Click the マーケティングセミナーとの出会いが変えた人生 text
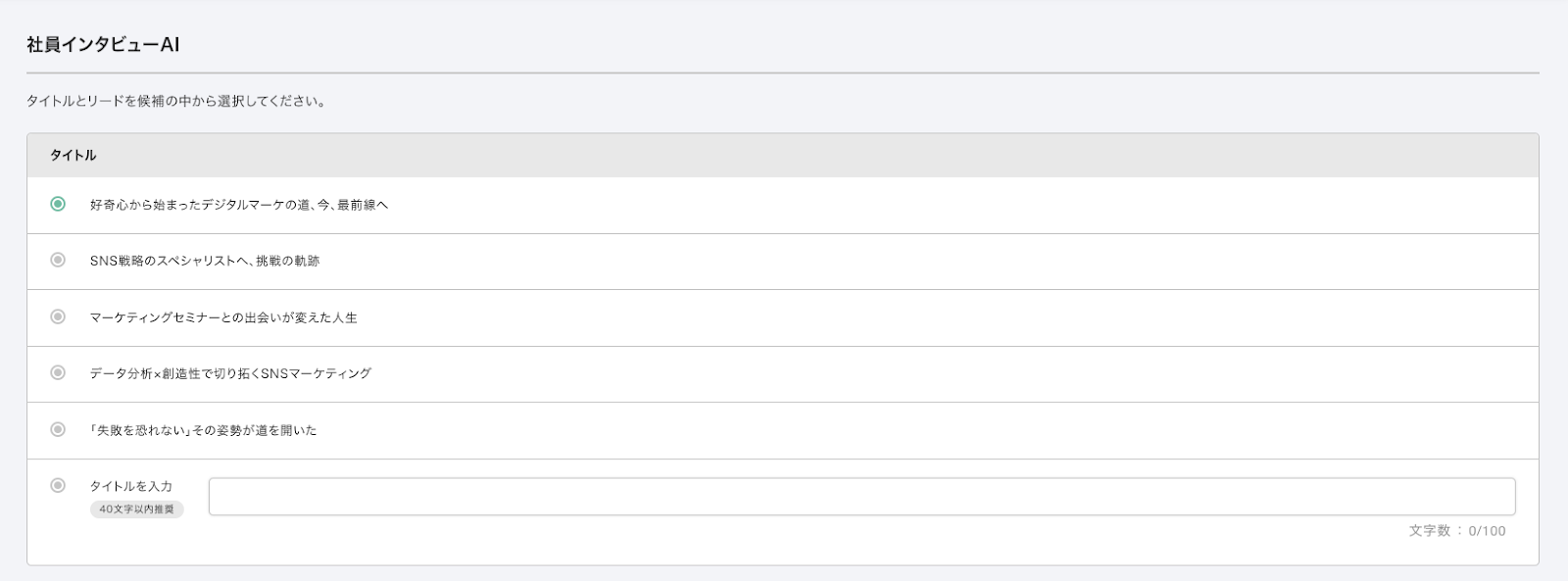1568x581 pixels. pyautogui.click(x=223, y=317)
